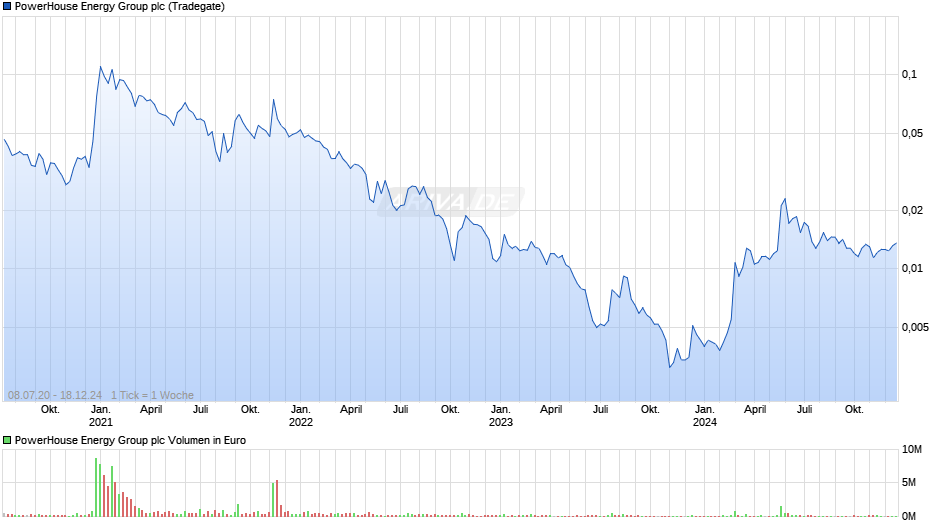
Task: Click the blue legend square for PowerHouse Energy
Action: point(7,7)
